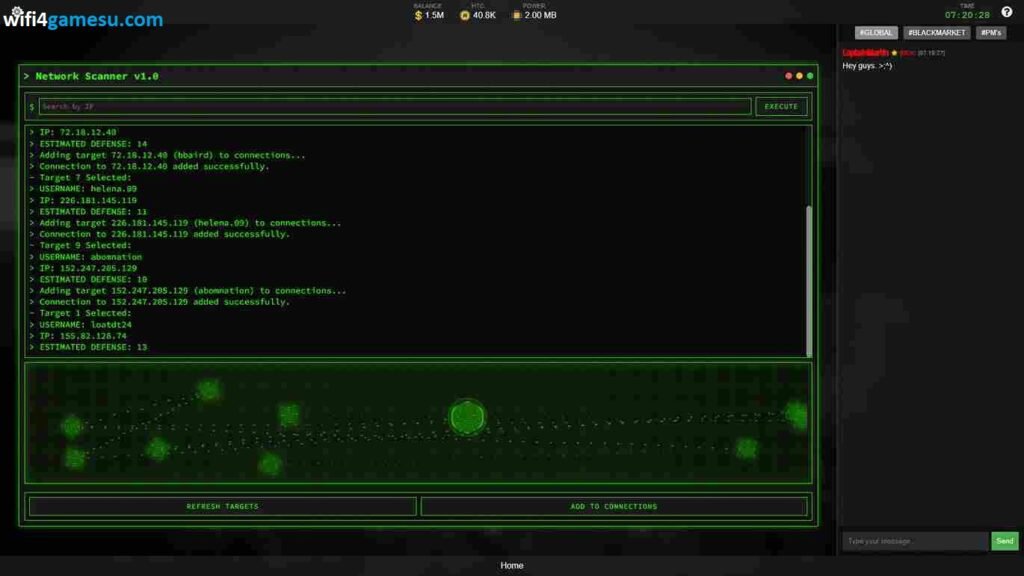Open the help question mark icon
This screenshot has width=1024, height=576.
pos(1006,12)
